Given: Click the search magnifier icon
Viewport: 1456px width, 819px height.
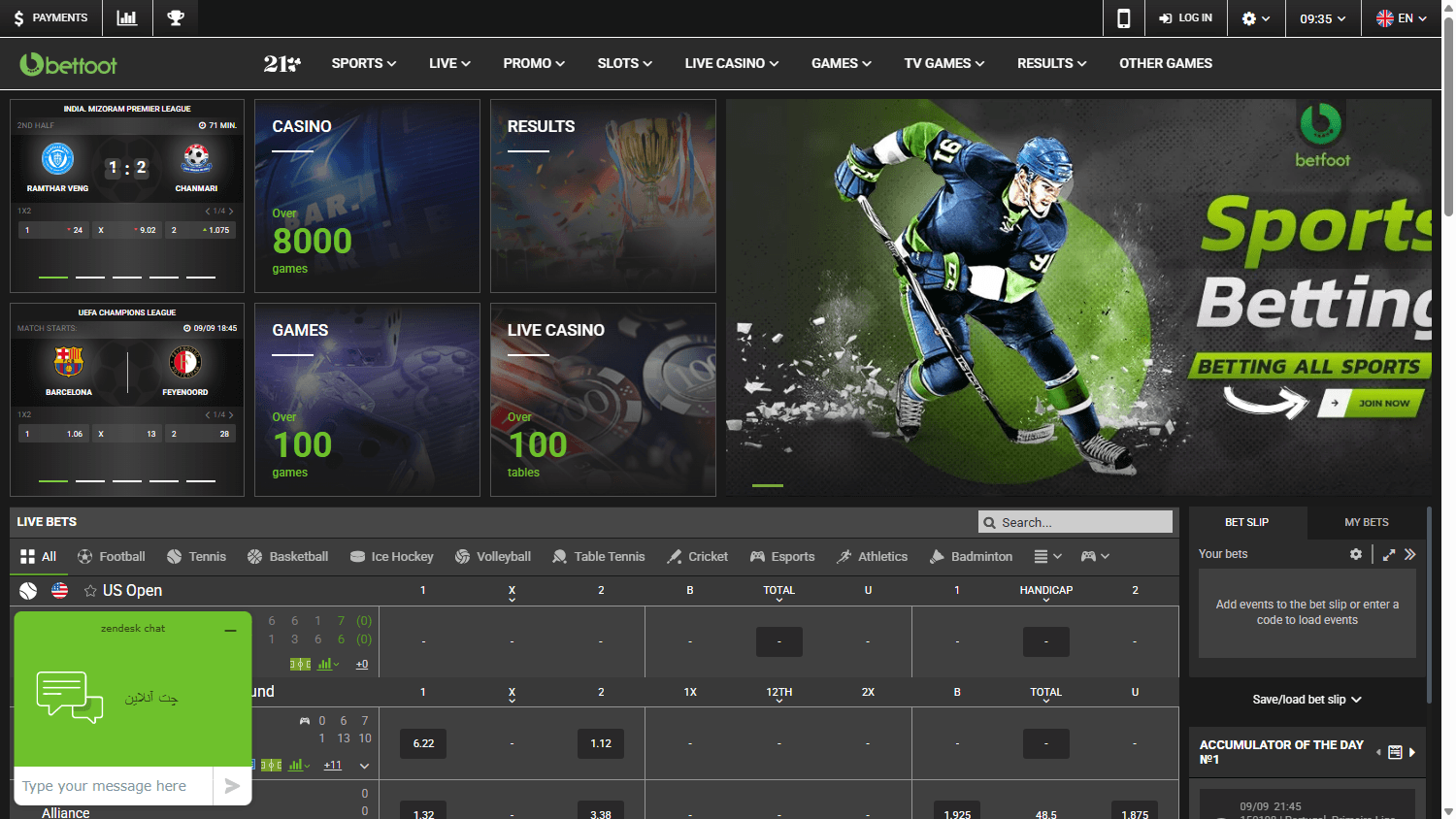Looking at the screenshot, I should (990, 522).
